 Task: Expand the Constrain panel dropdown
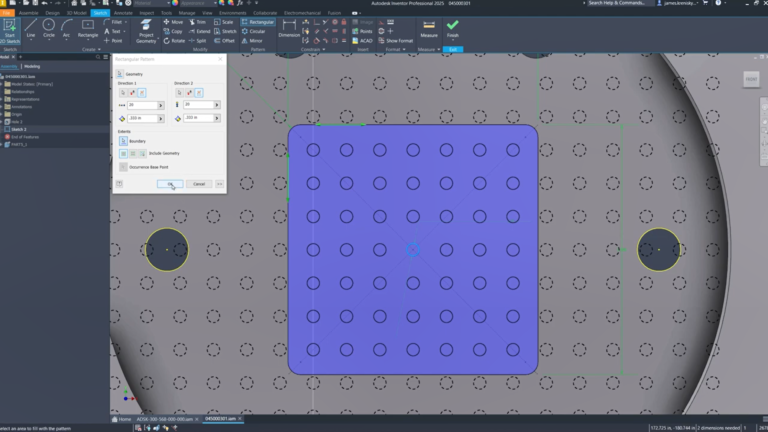313,49
